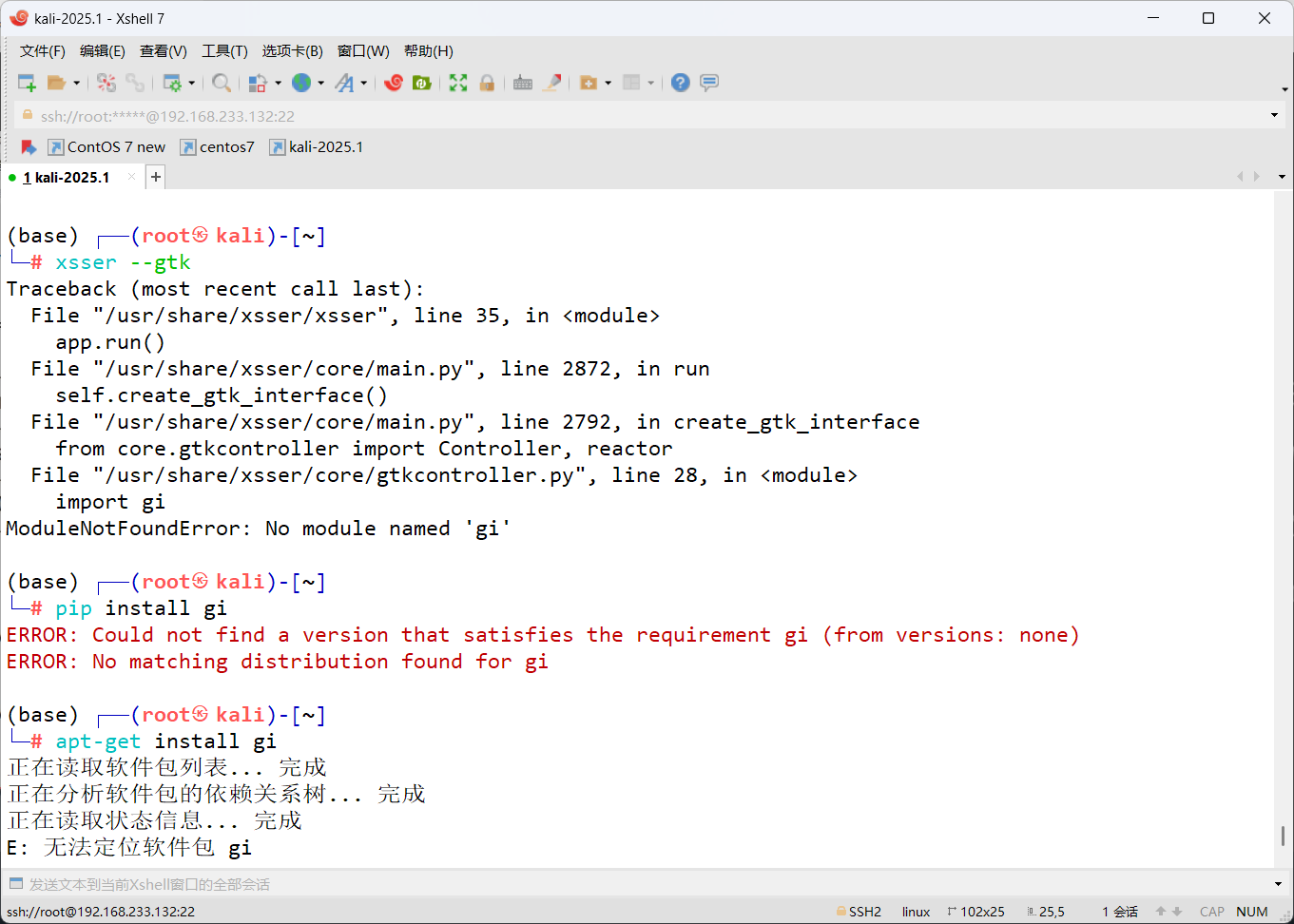
Task: Click the chat feedback bubble icon
Action: (x=709, y=83)
